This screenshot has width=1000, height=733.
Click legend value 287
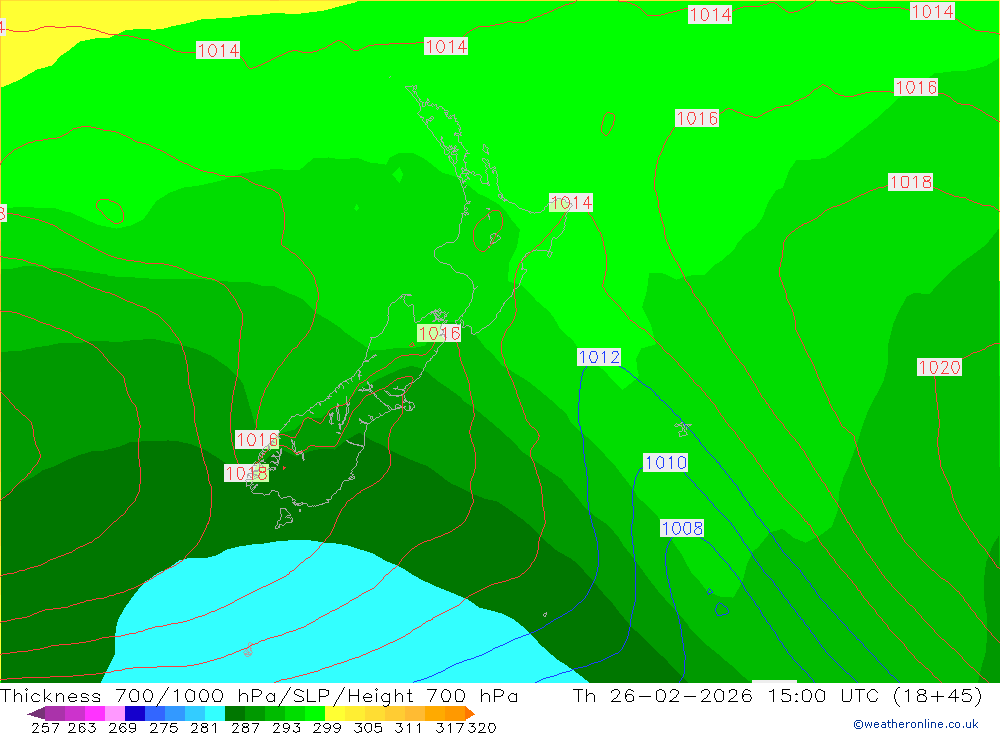[245, 727]
